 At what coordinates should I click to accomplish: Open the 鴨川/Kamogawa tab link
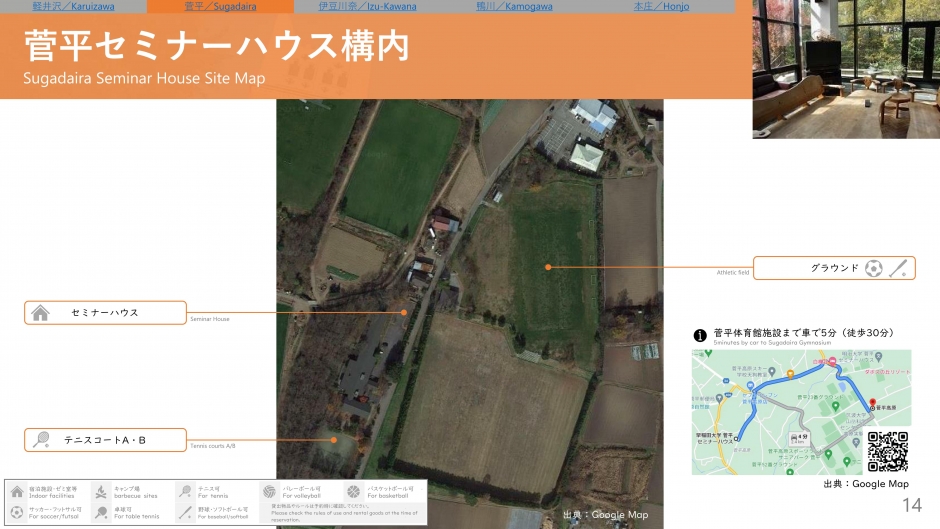click(x=514, y=7)
